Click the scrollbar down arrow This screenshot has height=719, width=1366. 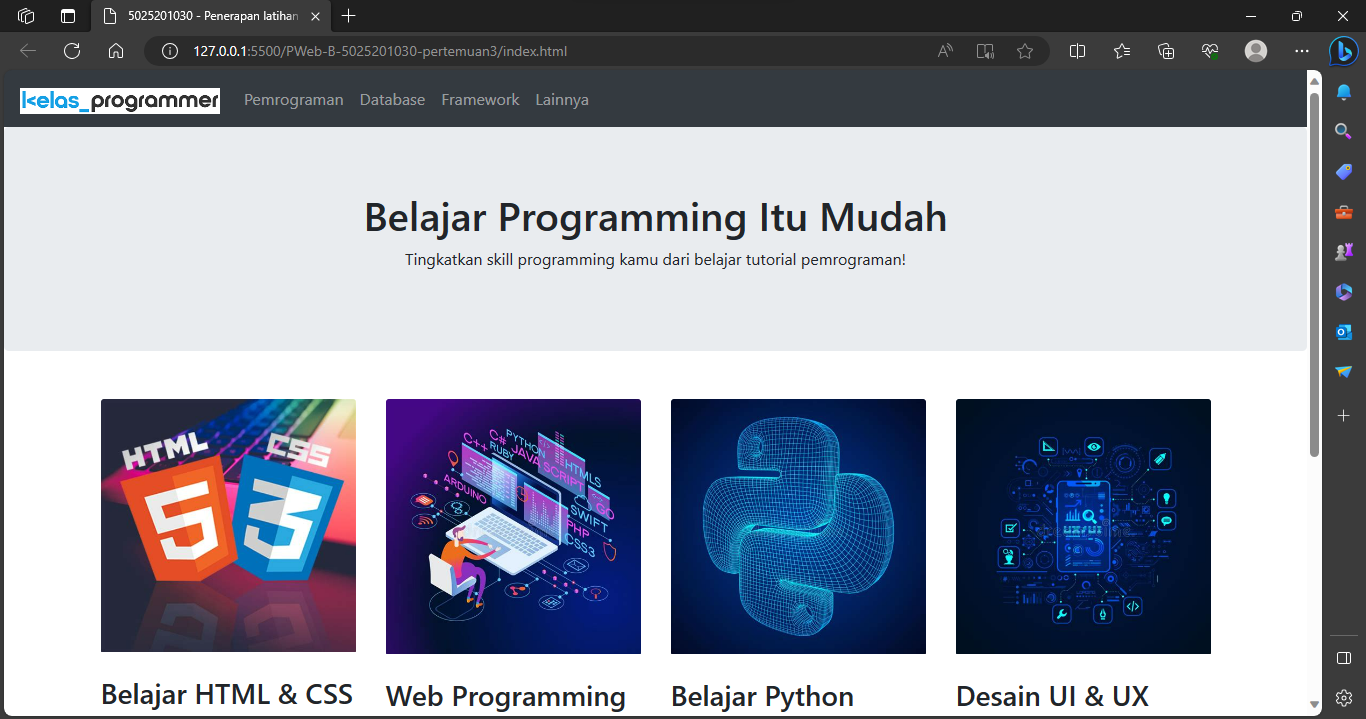[x=1314, y=707]
